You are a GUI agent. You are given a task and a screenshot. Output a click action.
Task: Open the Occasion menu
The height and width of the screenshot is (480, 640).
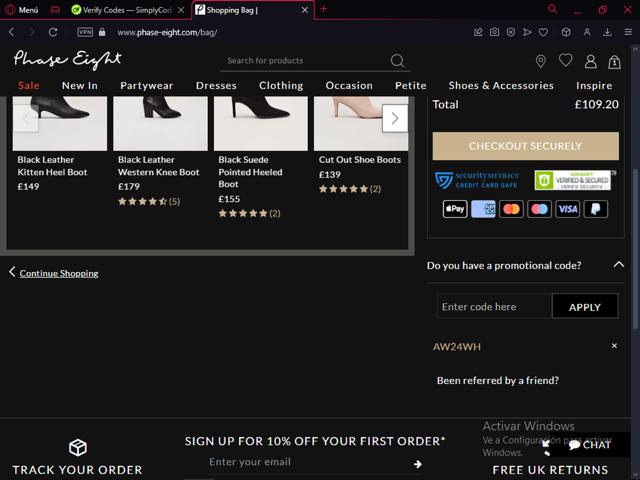click(349, 86)
